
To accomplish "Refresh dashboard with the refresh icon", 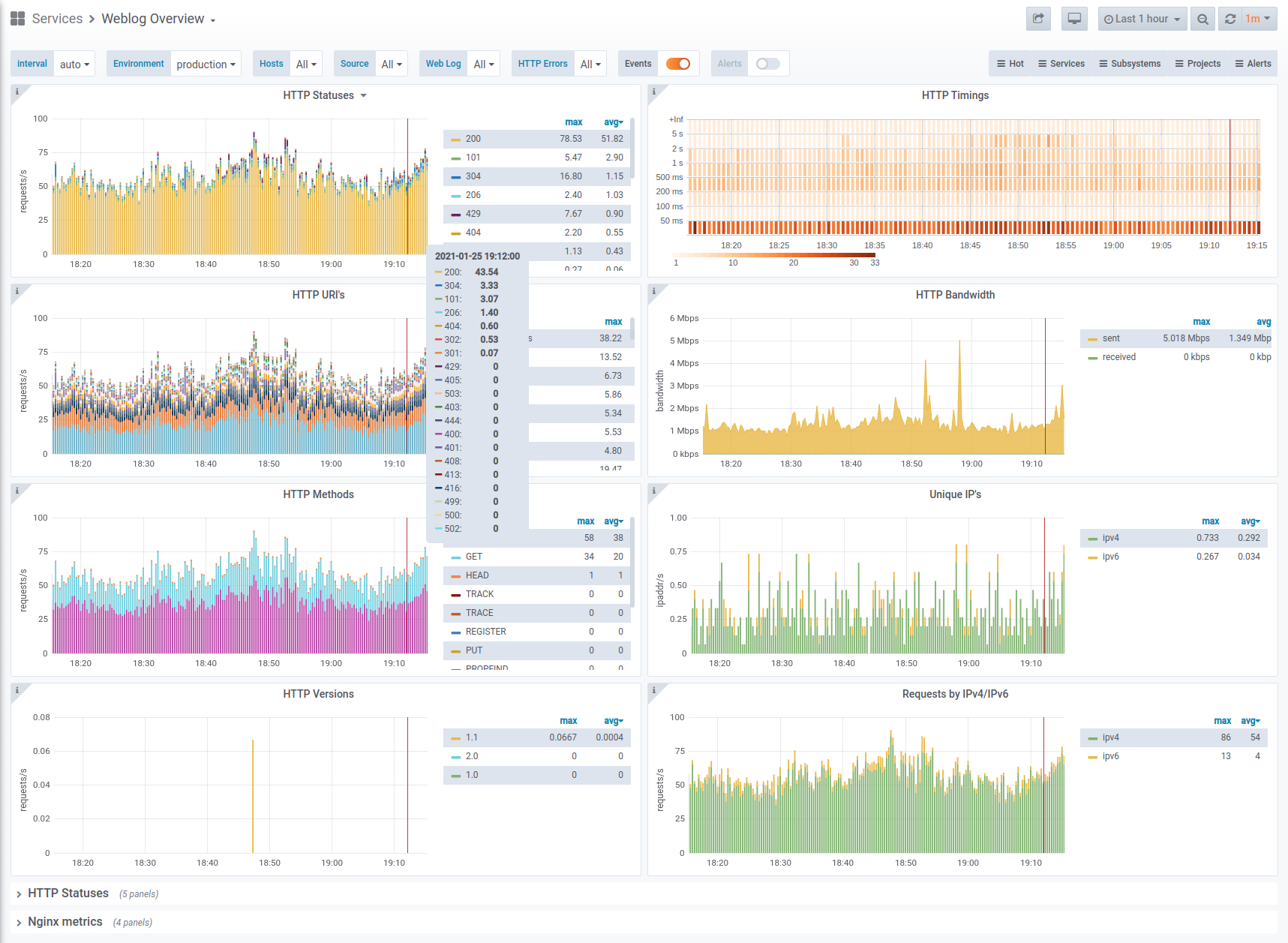I will coord(1230,19).
